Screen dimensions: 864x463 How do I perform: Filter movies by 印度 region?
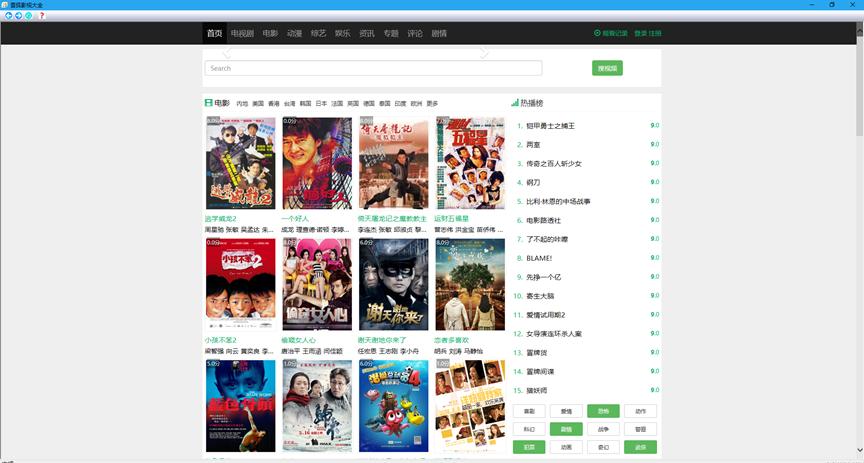point(401,103)
